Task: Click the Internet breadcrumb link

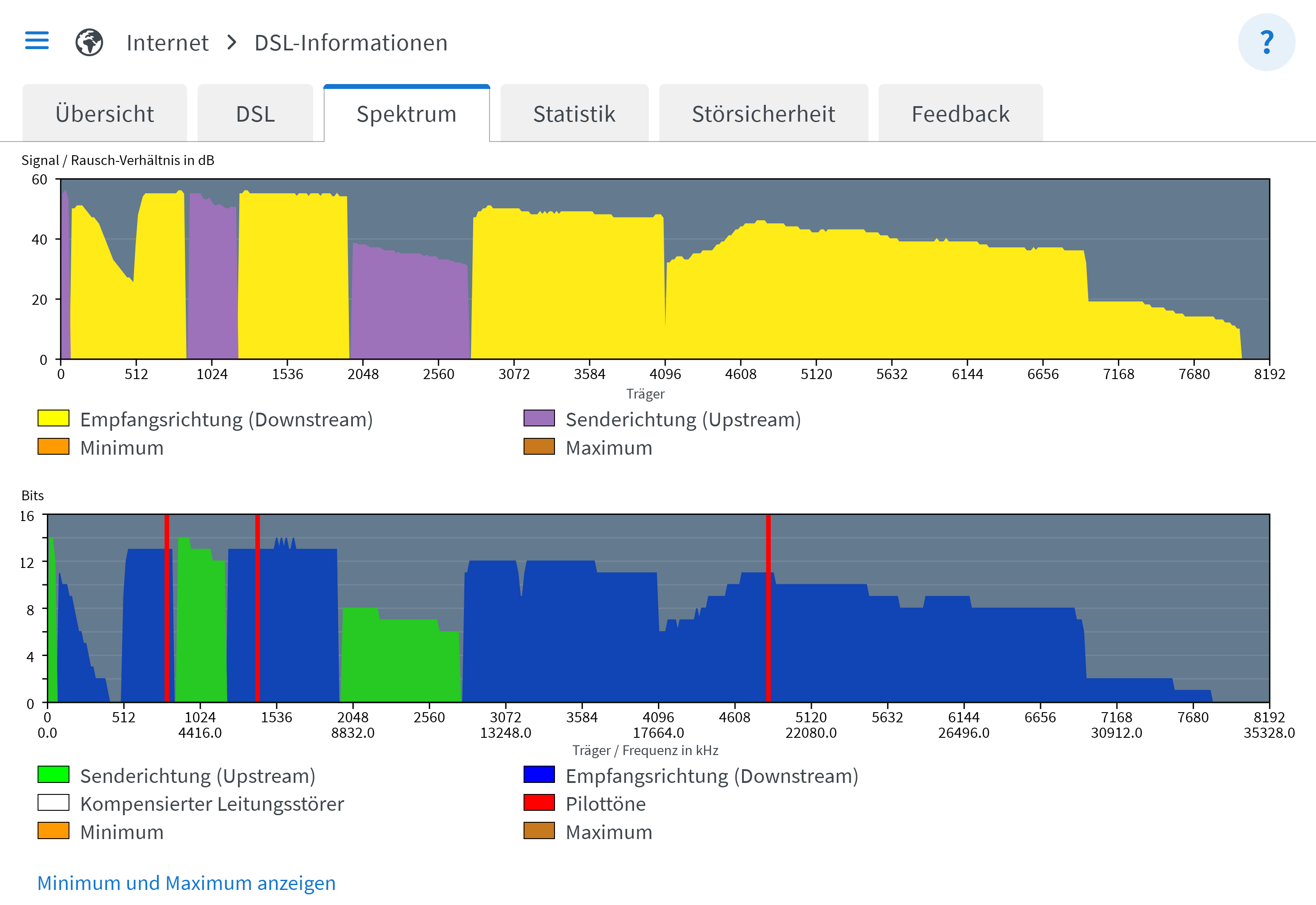Action: (167, 43)
